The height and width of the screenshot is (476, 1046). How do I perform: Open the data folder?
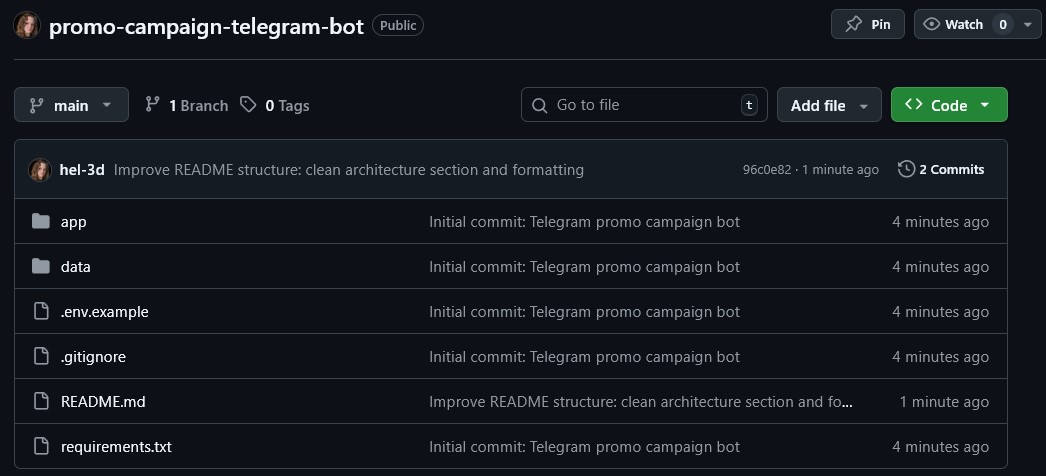(x=75, y=267)
